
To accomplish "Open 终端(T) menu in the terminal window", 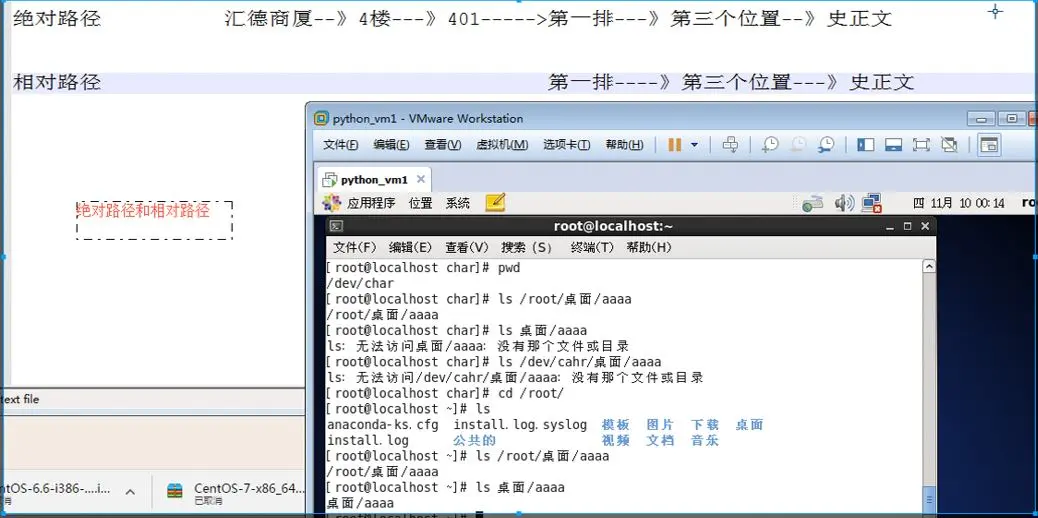I will 592,247.
